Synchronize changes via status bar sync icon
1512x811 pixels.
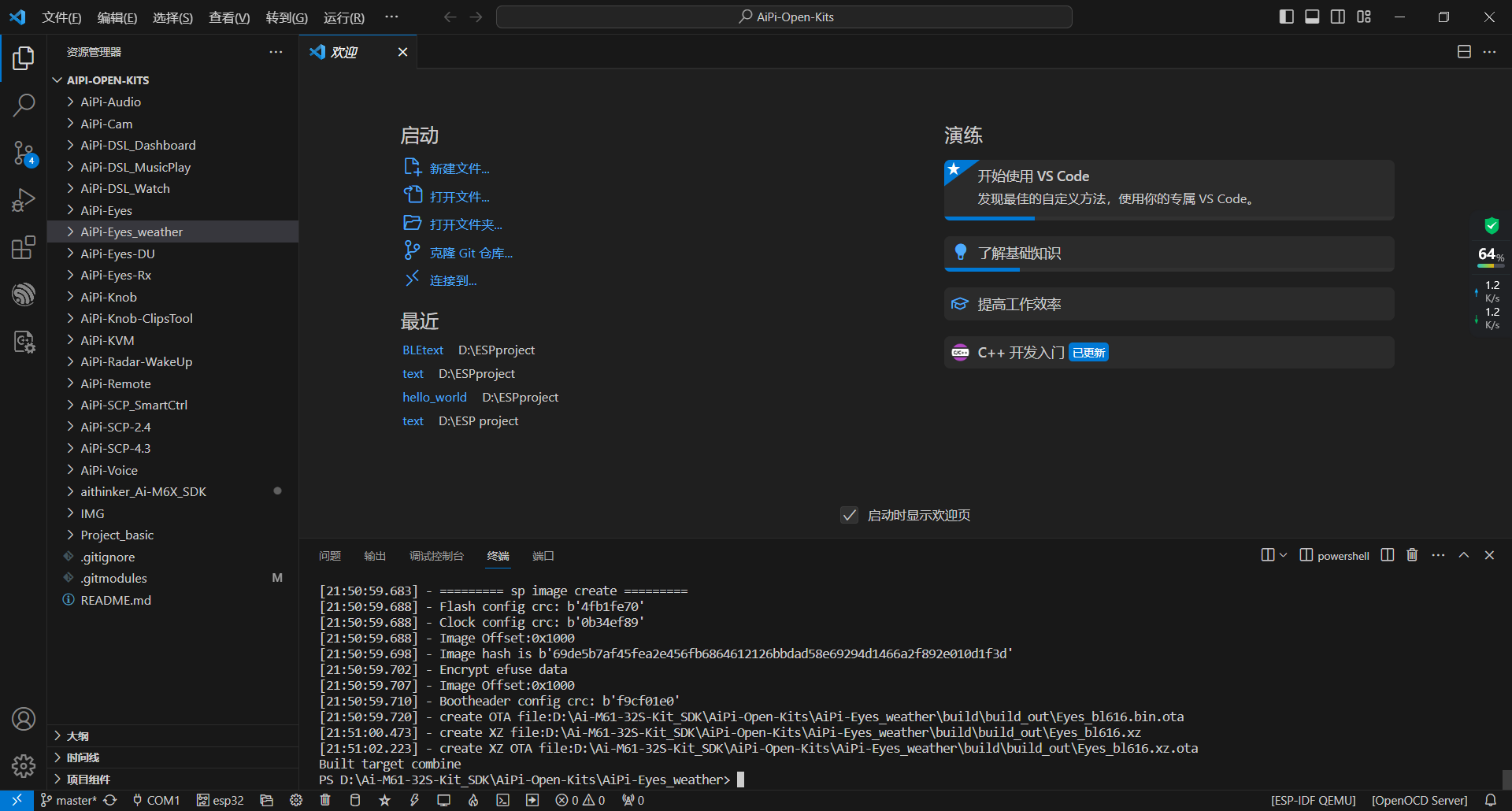[x=110, y=800]
